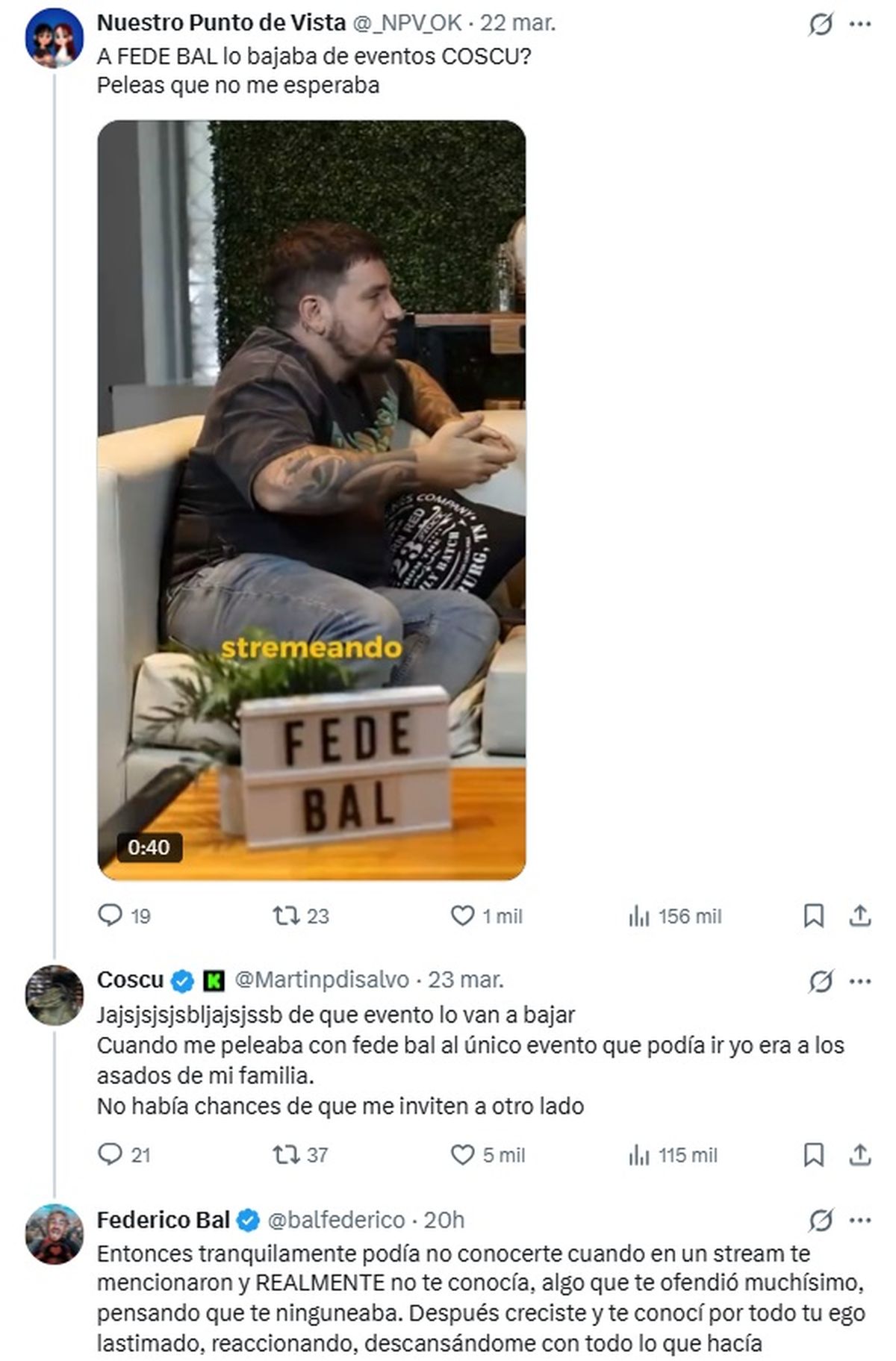Share the Nuestro Punto de Vista tweet

[x=860, y=915]
